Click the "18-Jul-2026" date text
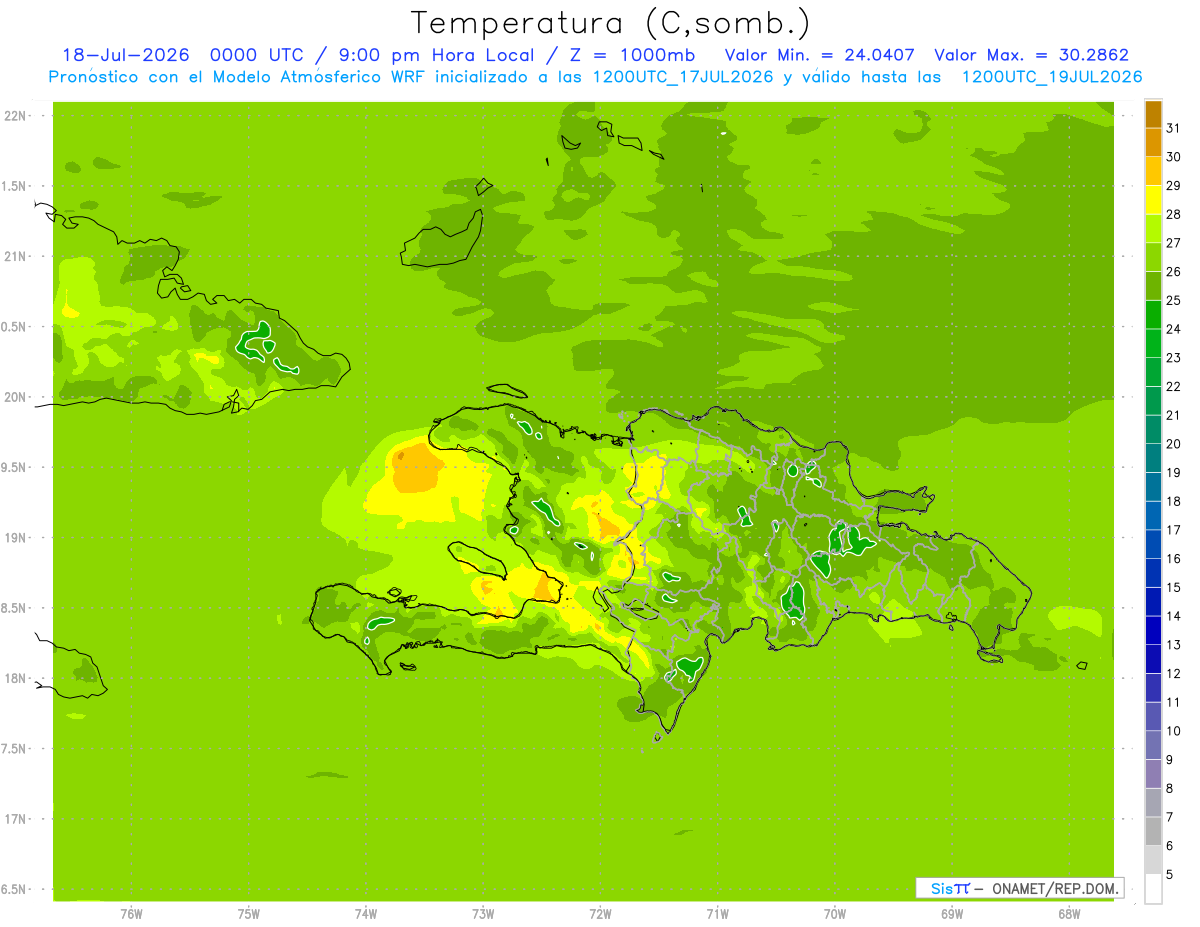Image resolution: width=1200 pixels, height=927 pixels. (x=126, y=55)
